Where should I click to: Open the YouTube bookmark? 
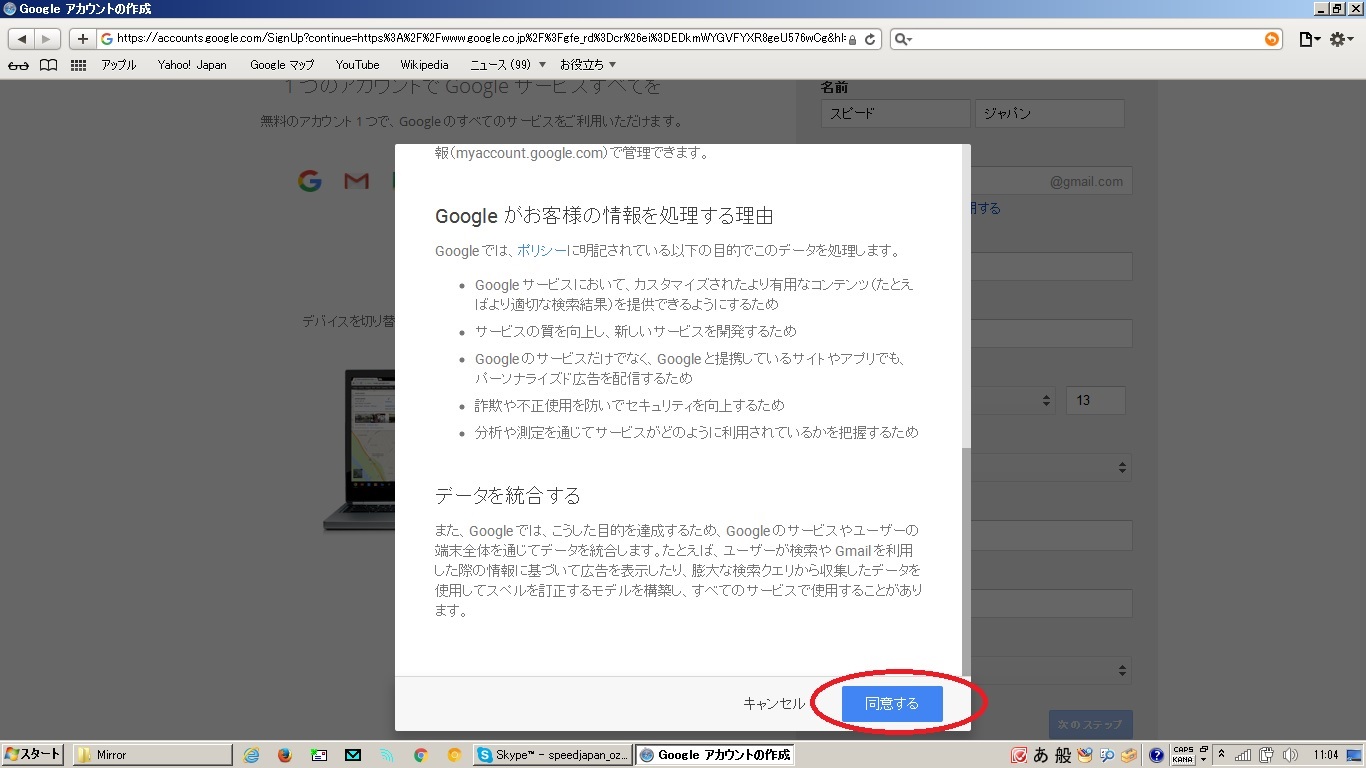click(358, 65)
